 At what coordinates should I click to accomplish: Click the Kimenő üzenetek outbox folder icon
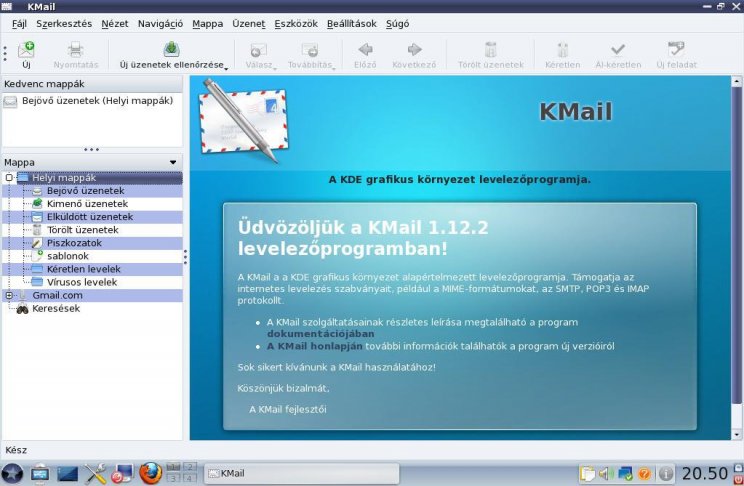click(37, 204)
